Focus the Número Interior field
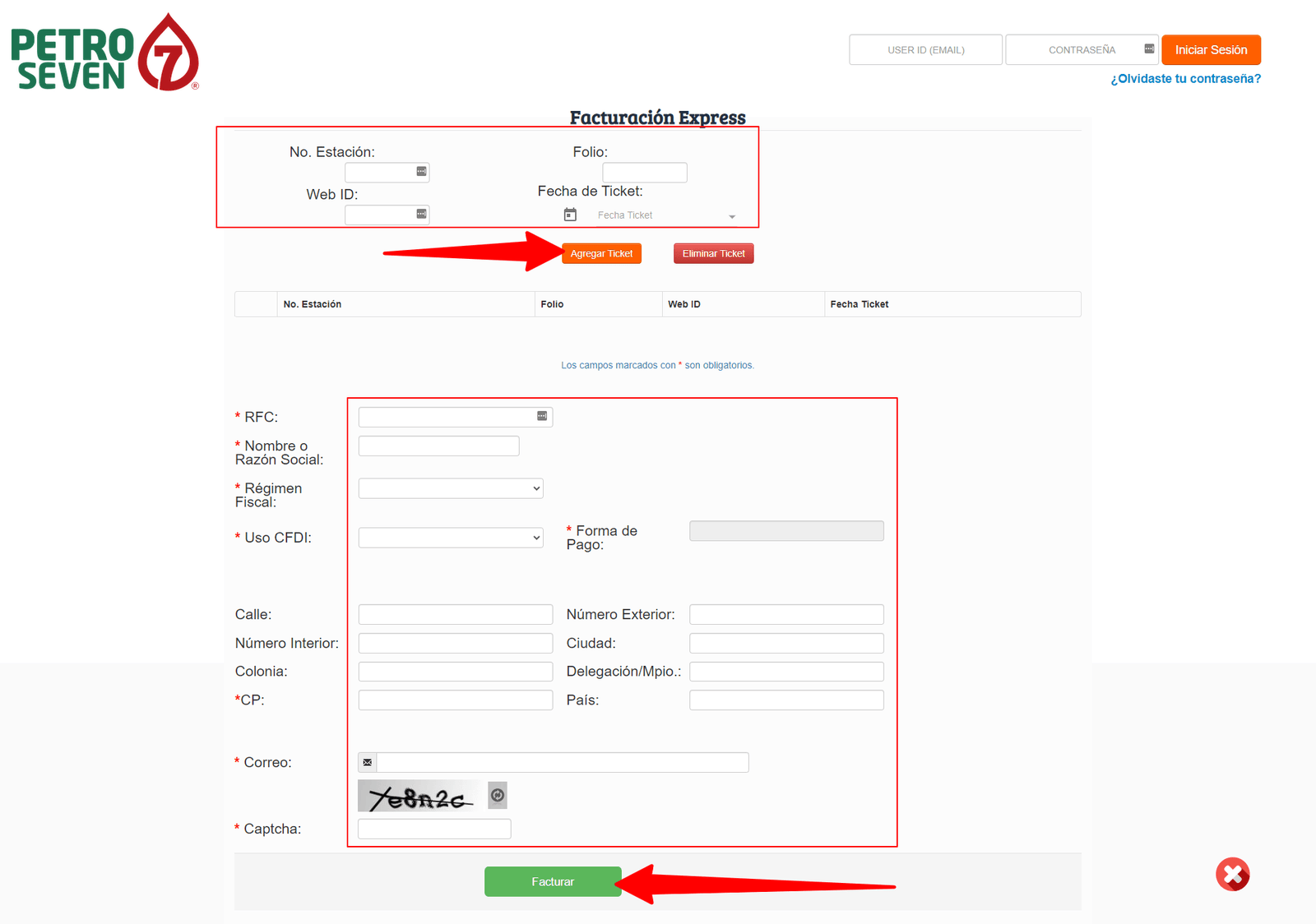The width and height of the screenshot is (1316, 924). point(456,643)
